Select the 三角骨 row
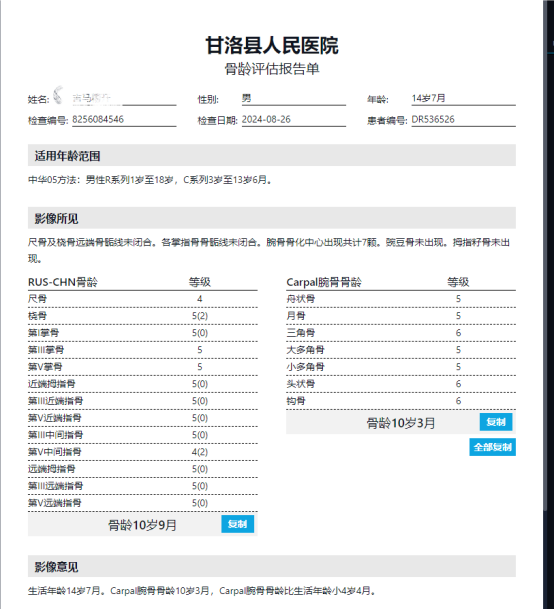554x610 pixels. coord(401,333)
